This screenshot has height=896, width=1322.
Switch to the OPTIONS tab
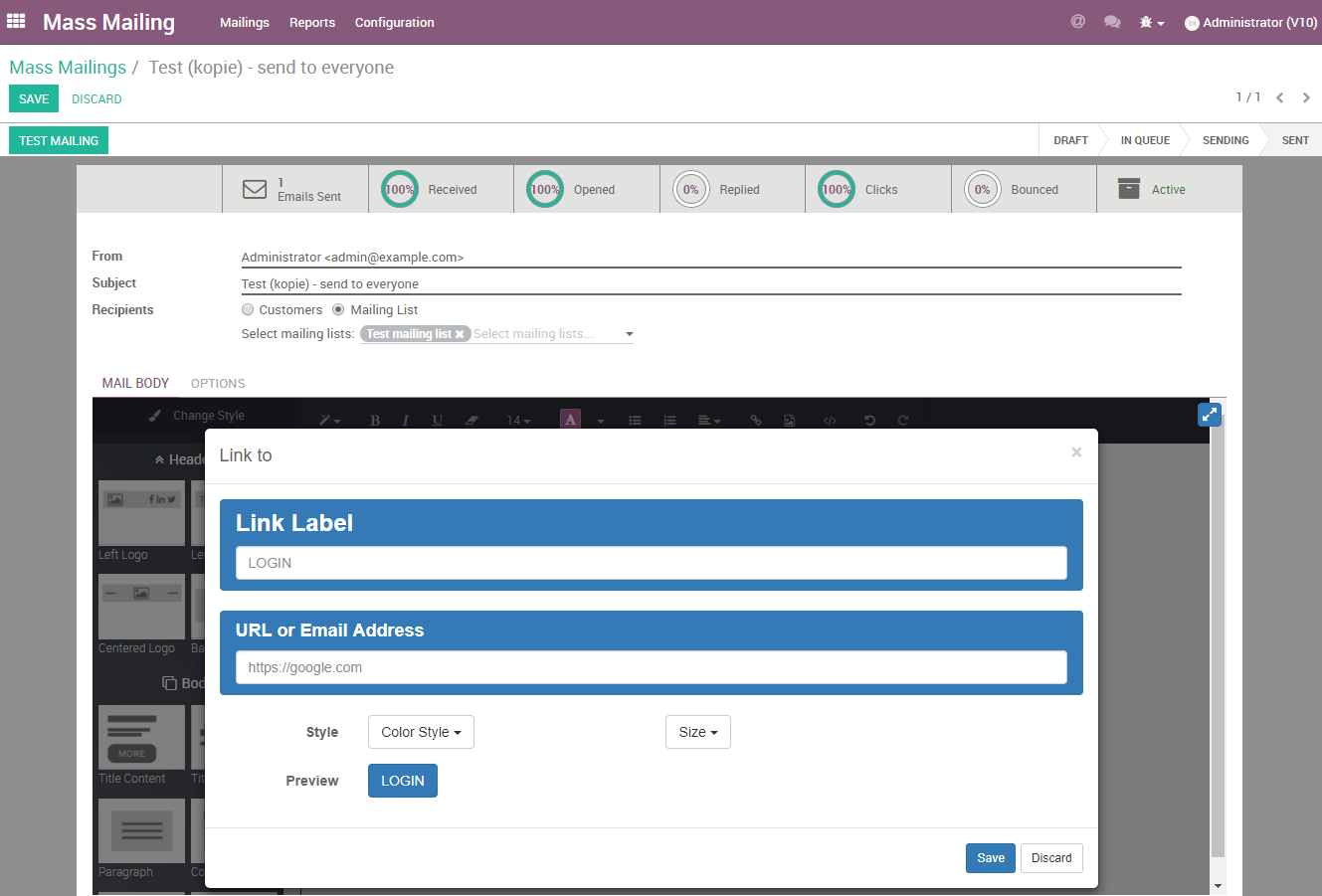pos(218,383)
